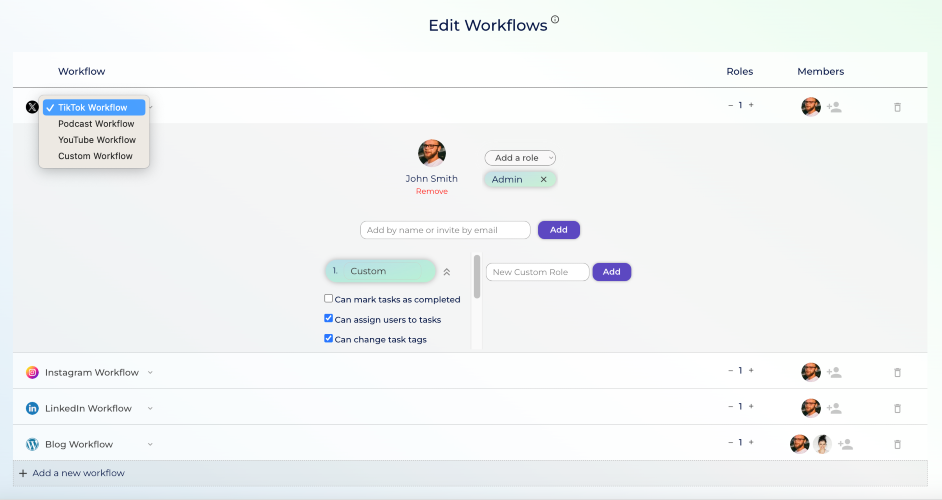Click the X (Twitter) workflow icon
942x500 pixels.
(32, 107)
